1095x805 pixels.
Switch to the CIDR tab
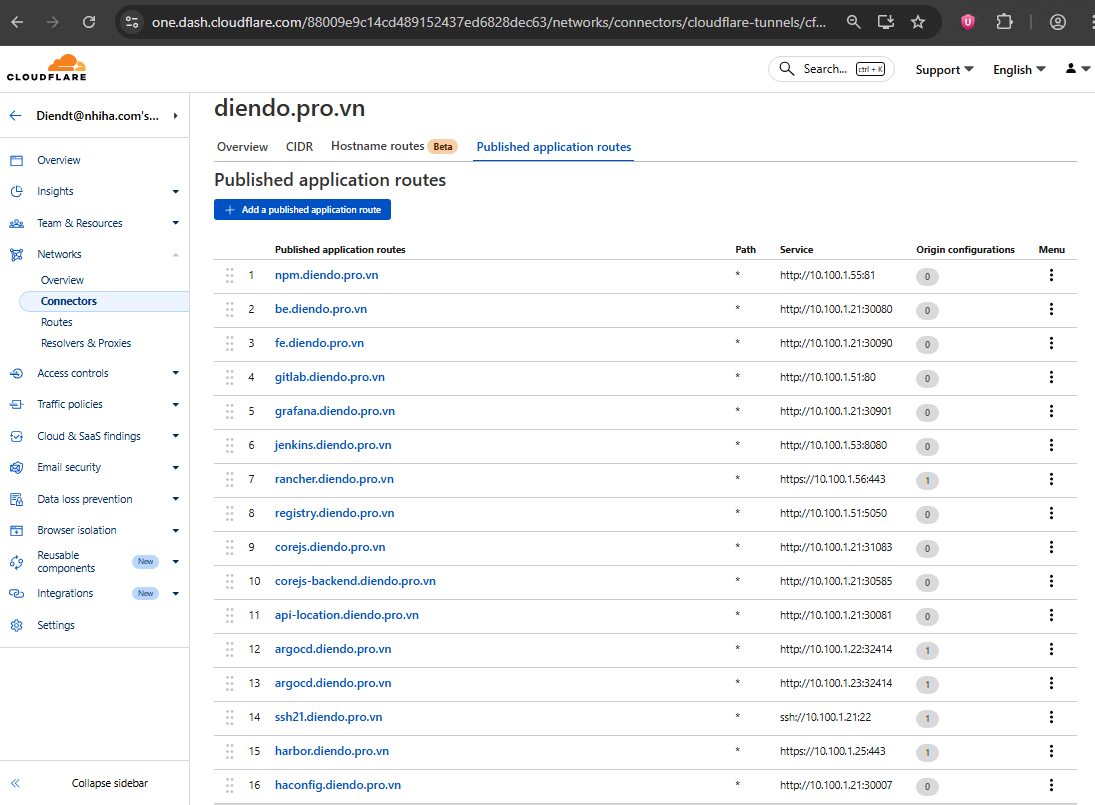point(299,147)
